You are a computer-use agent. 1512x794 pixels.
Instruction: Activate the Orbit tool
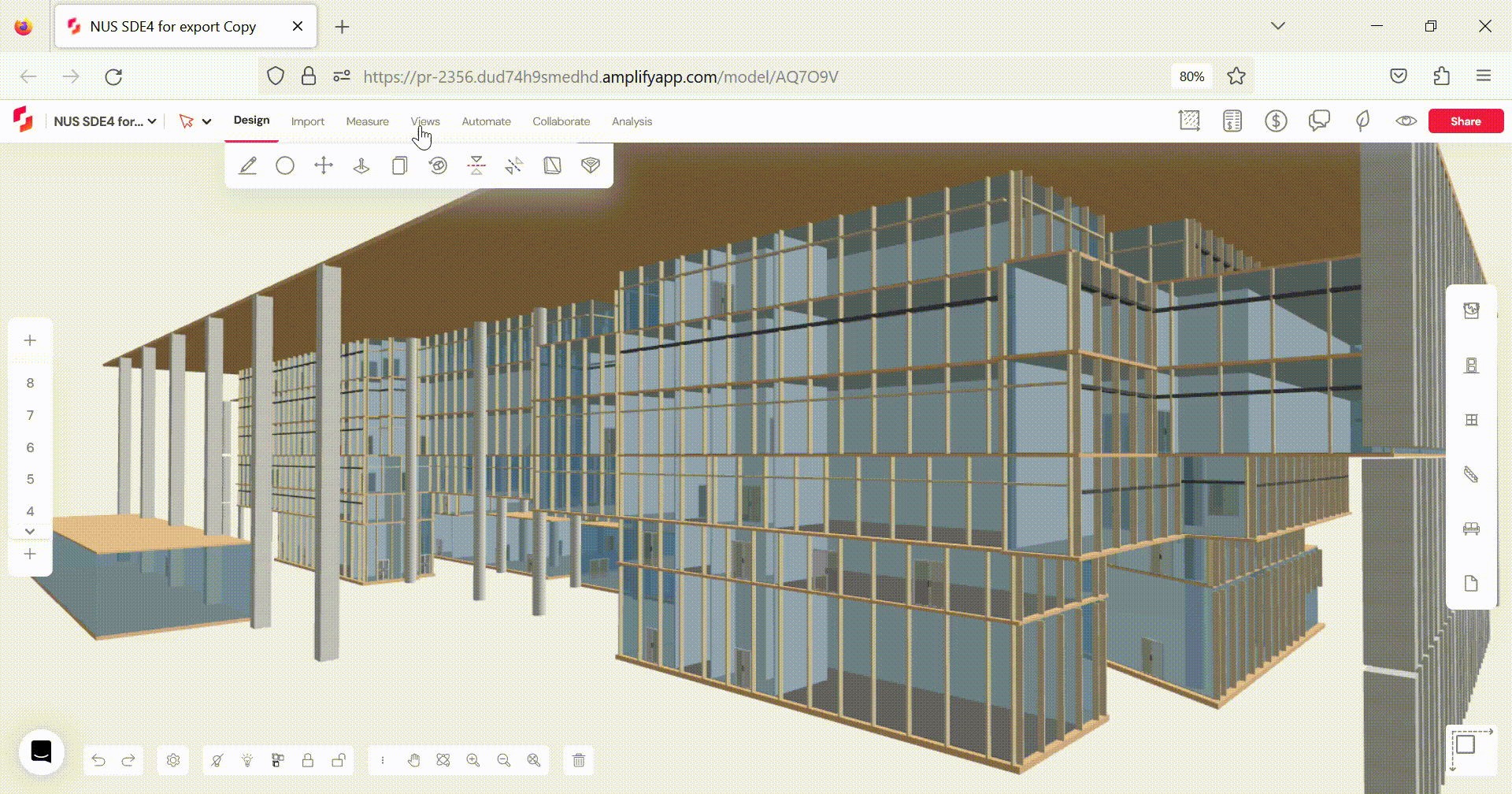pos(443,760)
